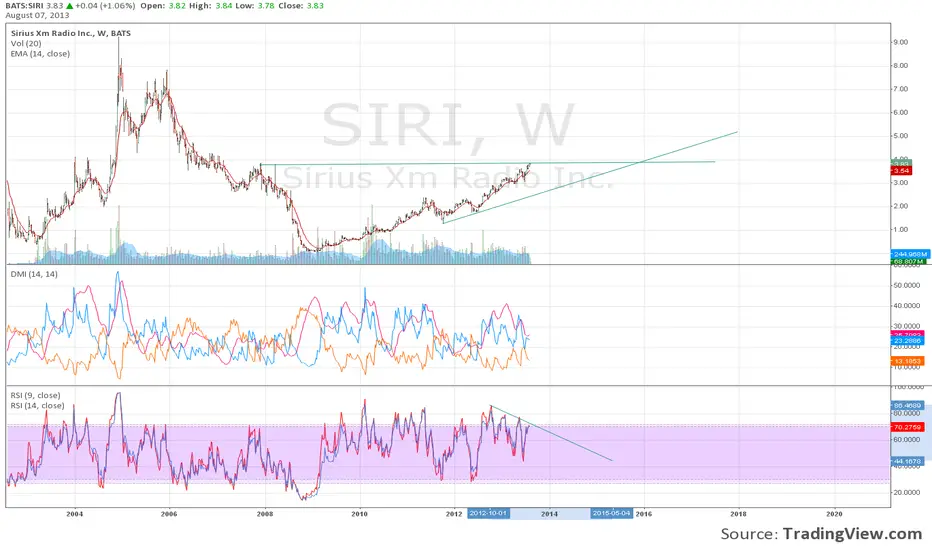Click the Low: 3.78 value
932x550 pixels.
(x=256, y=5)
